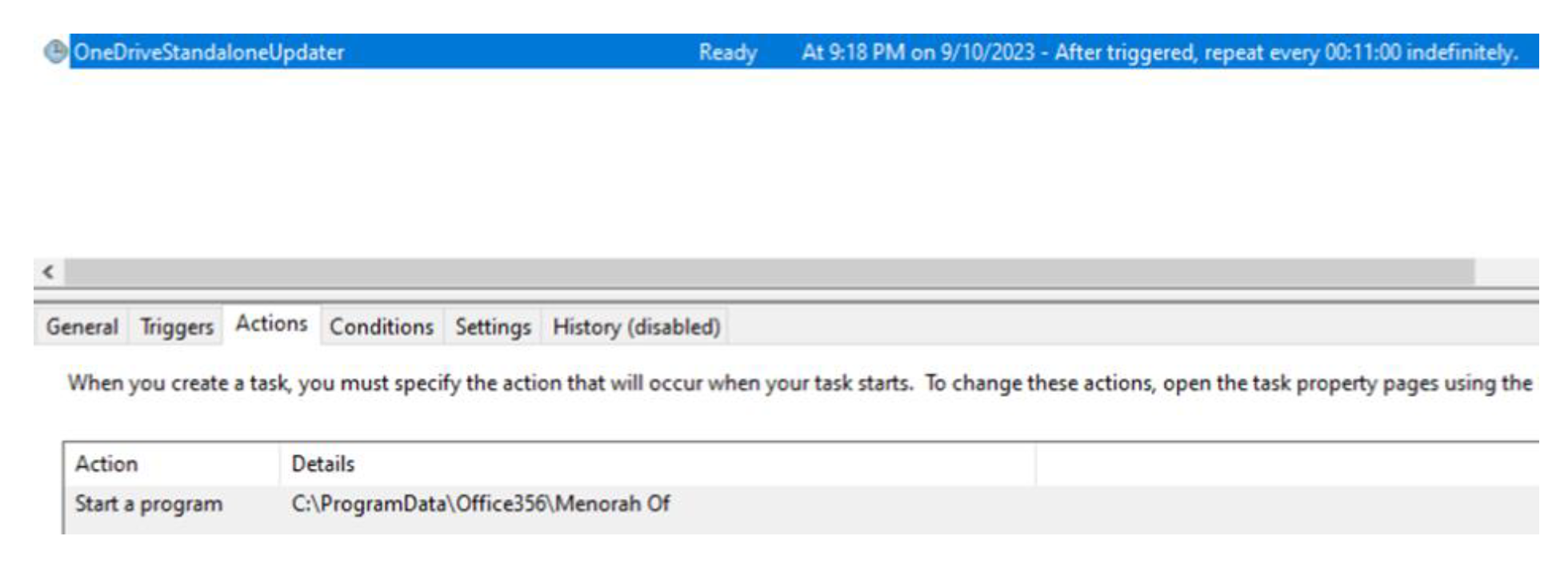Open the Settings tab

[493, 327]
